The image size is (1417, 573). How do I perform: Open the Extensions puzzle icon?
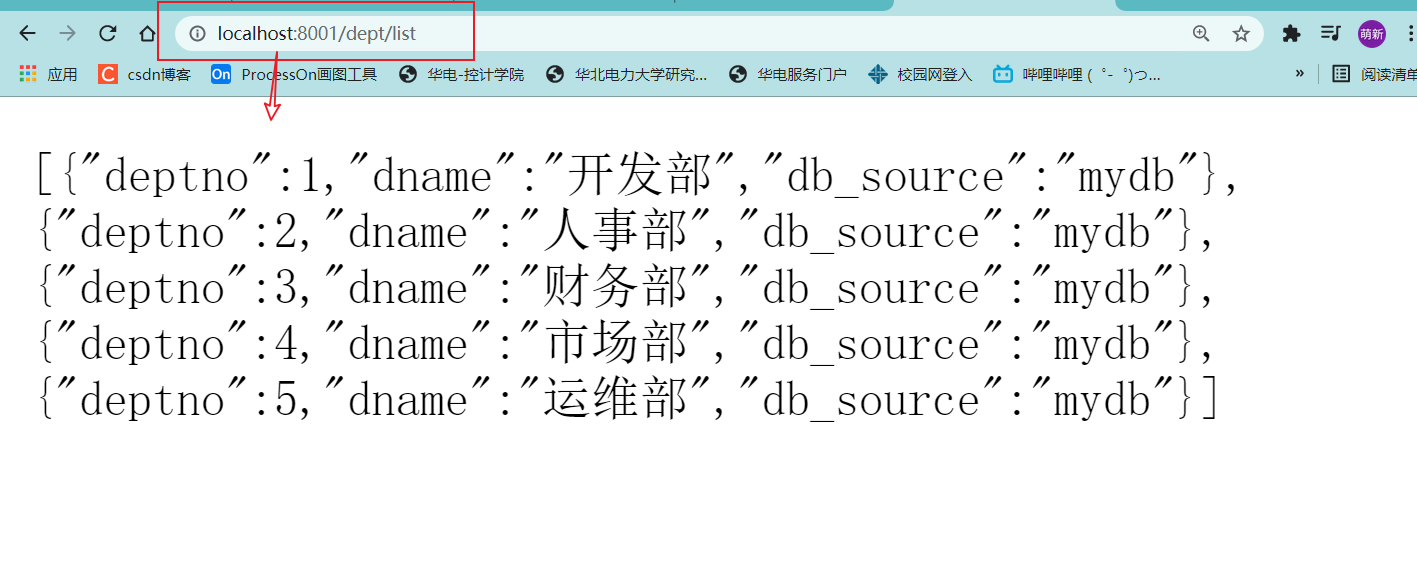tap(1291, 33)
